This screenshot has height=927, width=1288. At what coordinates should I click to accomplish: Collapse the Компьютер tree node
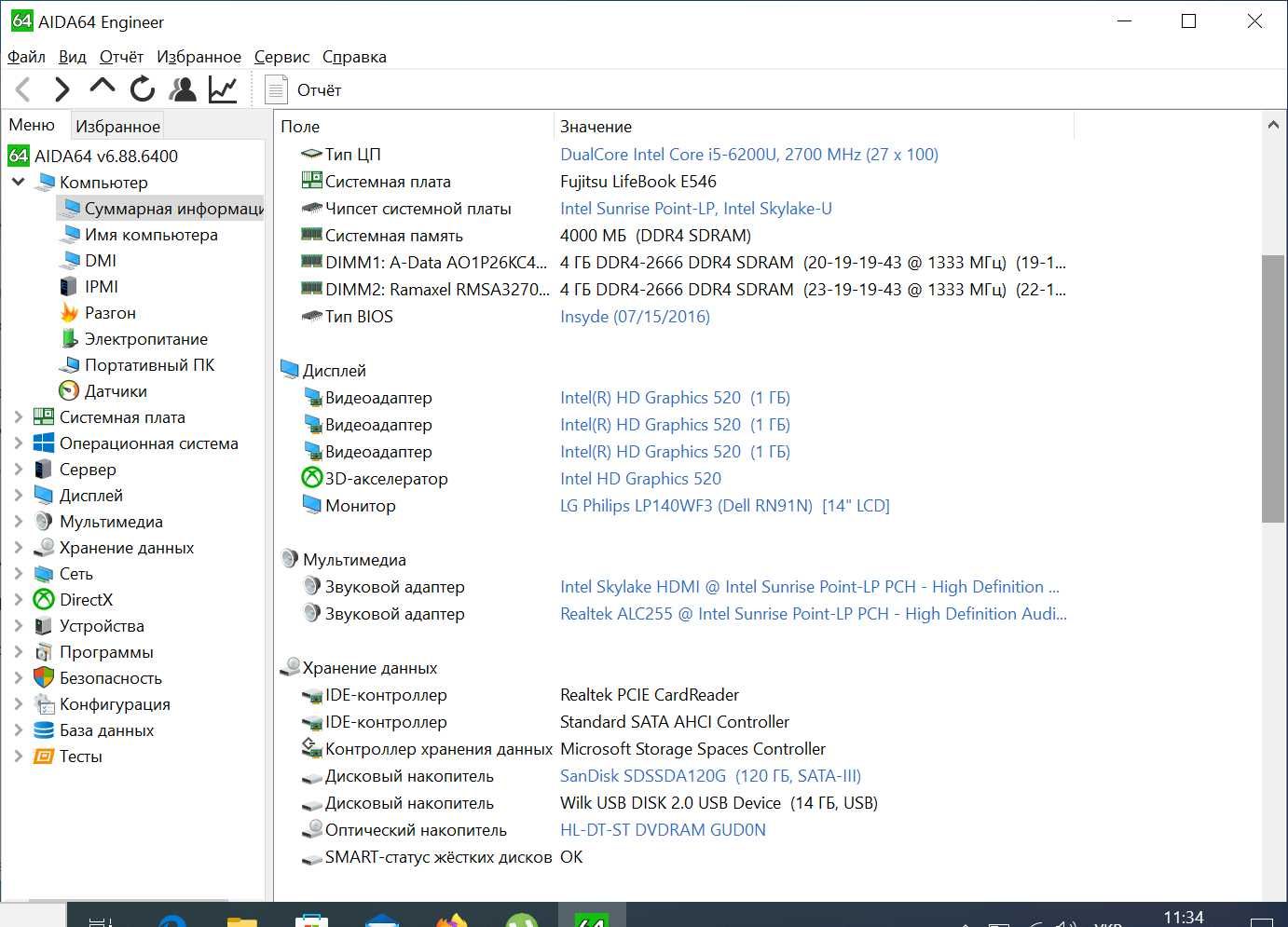18,182
